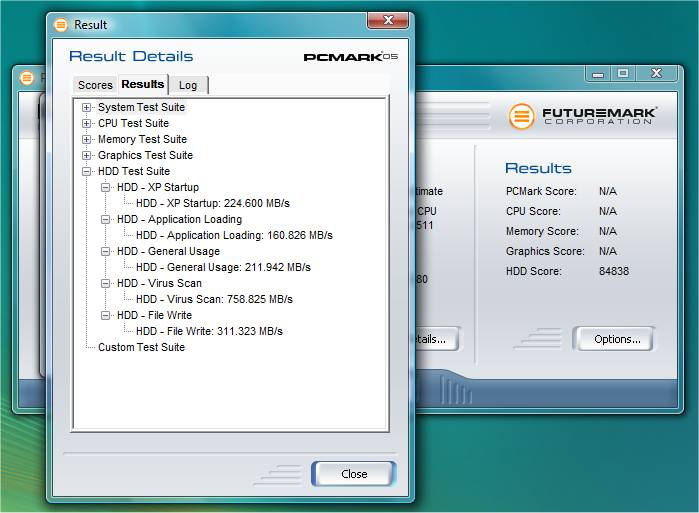This screenshot has height=513, width=699.
Task: Collapse the HDD - XP Startup node
Action: [x=105, y=188]
